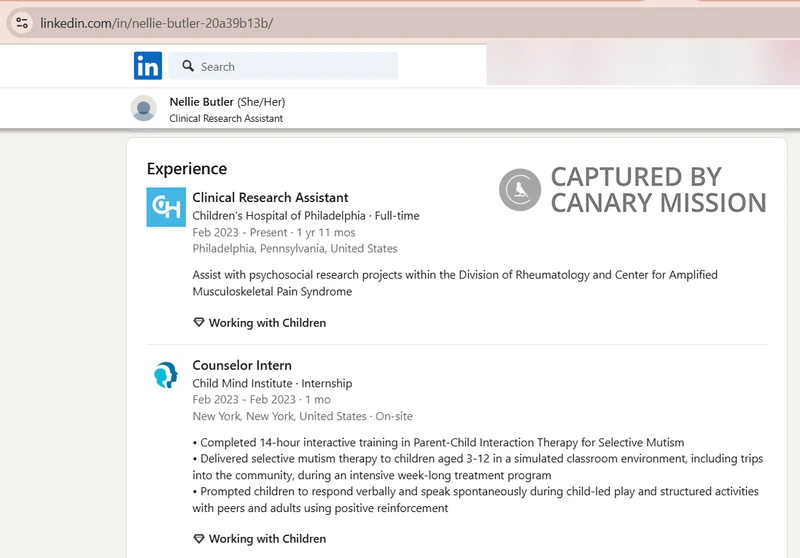Click the name Nellie Butler in sticky header
Screen dimensions: 800x558
202,102
